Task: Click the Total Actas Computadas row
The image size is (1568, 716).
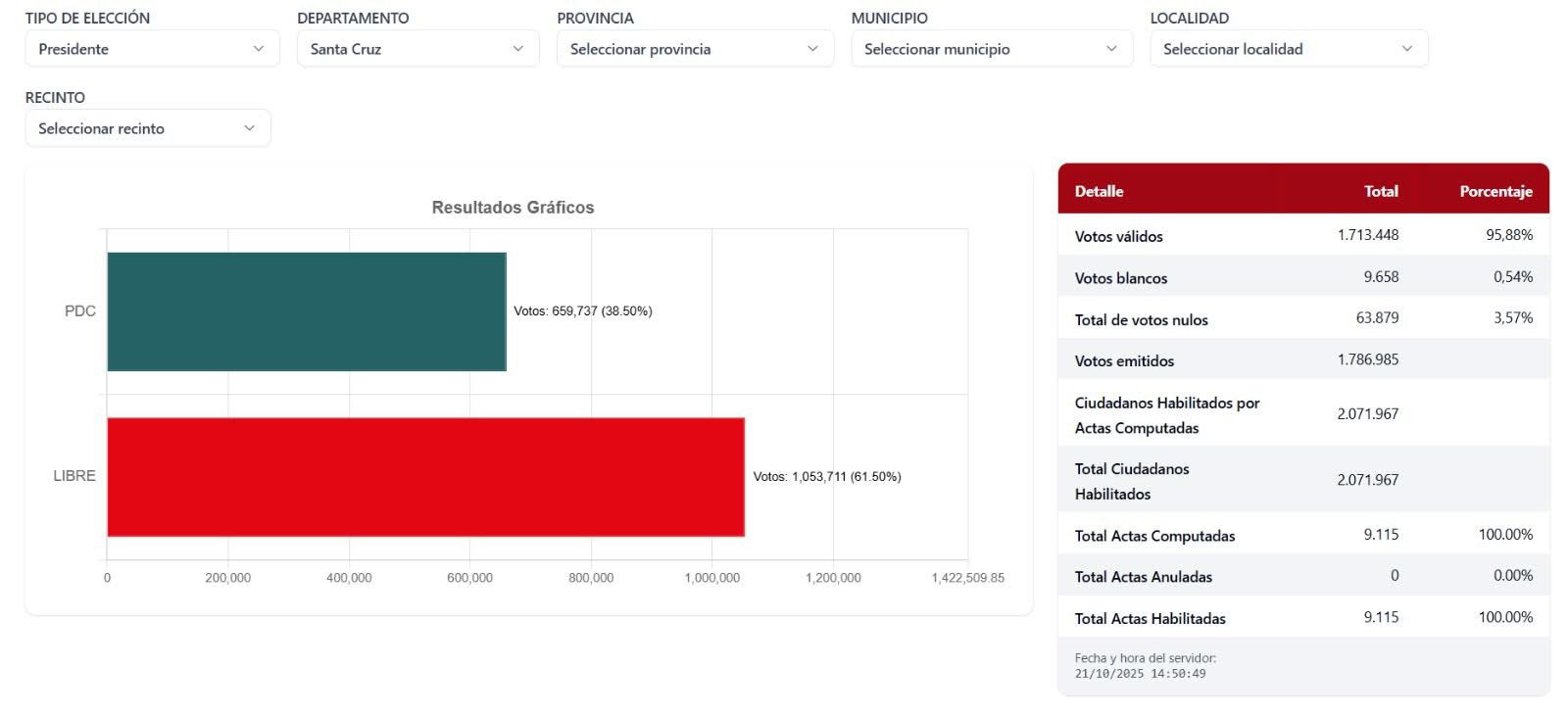Action: 1302,535
